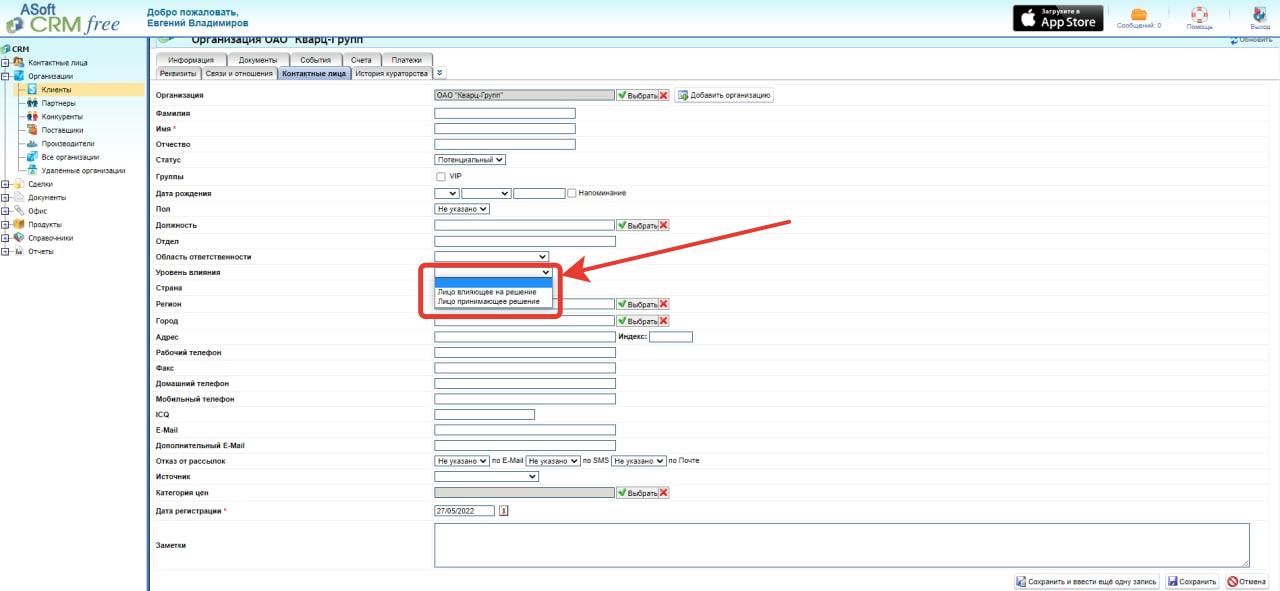Clear the Должность field with red X
Viewport: 1280px width, 591px height.
(x=663, y=225)
